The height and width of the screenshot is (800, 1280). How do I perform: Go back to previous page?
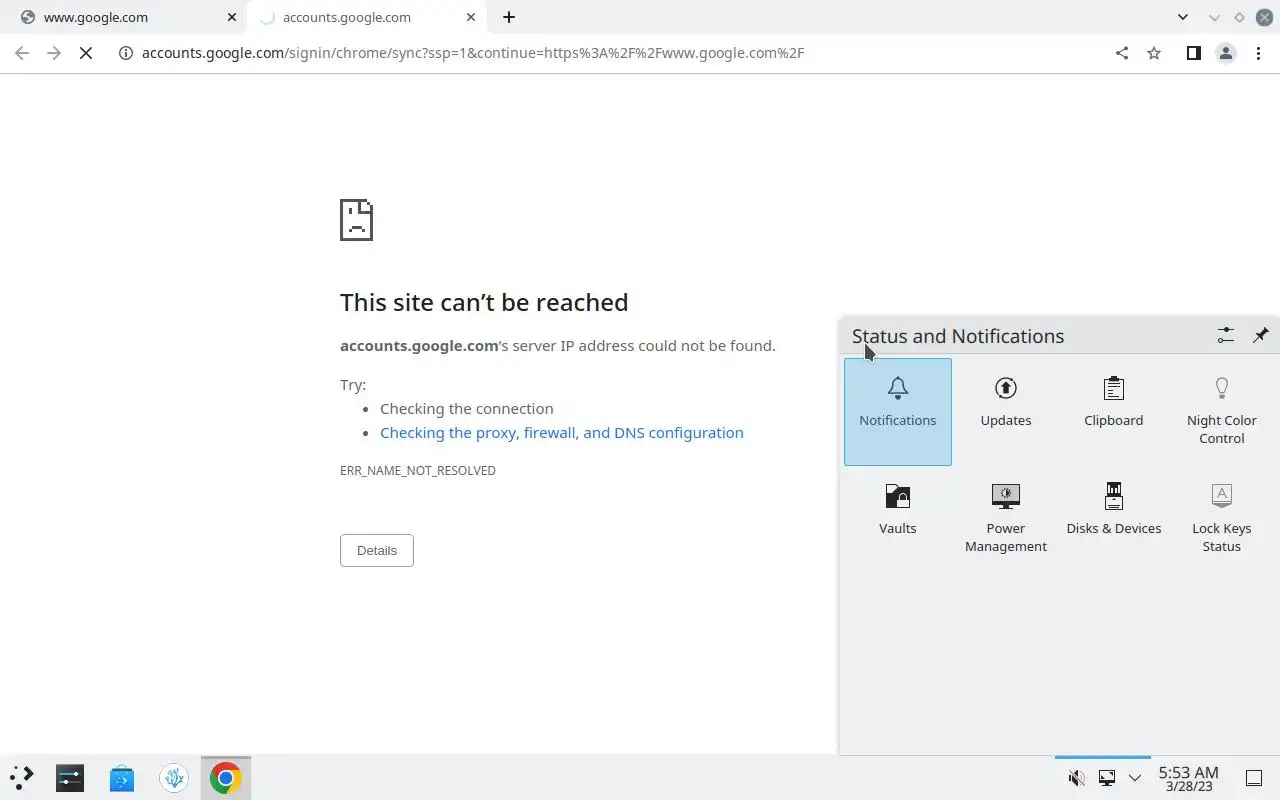22,53
